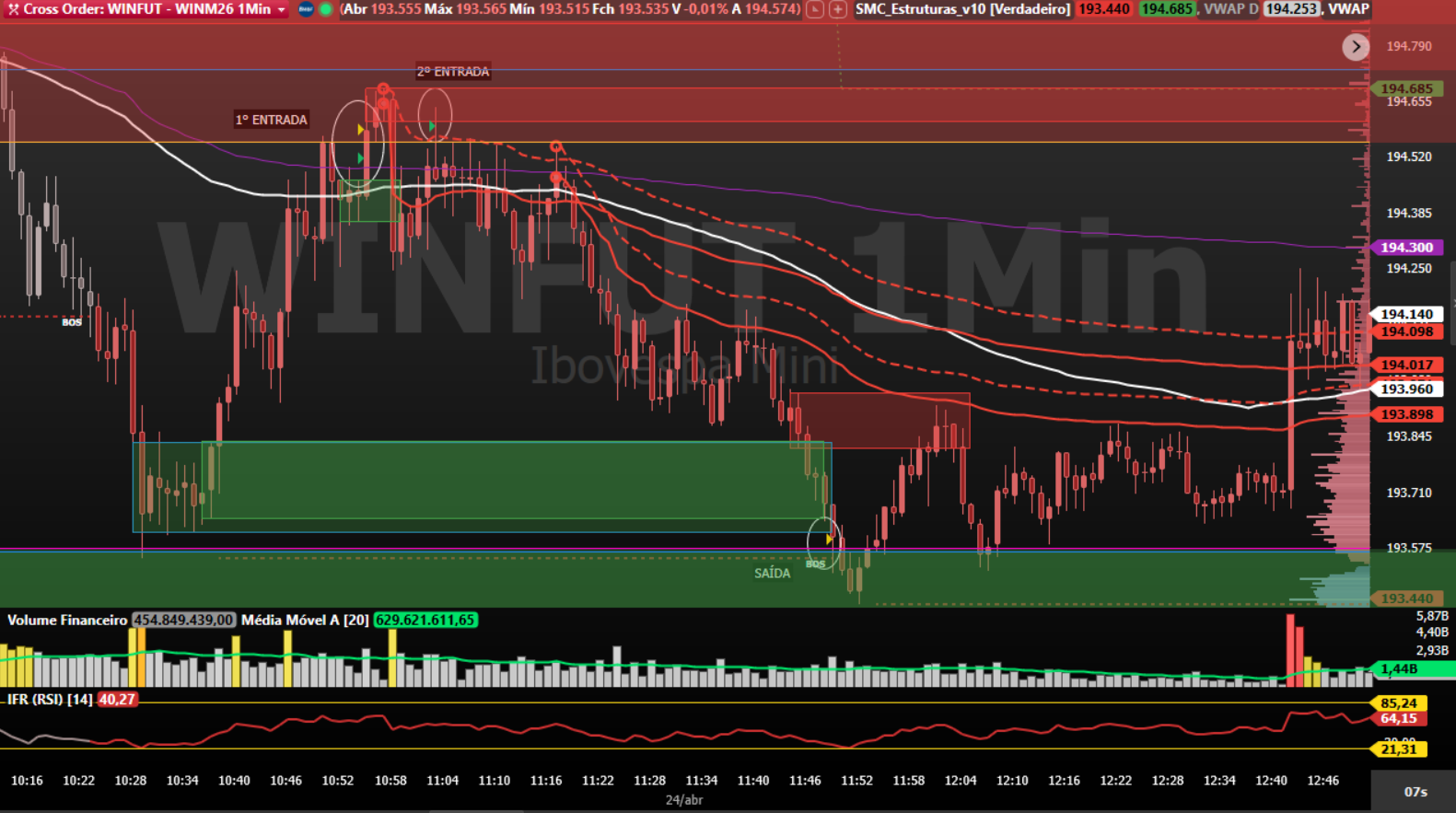Select the Média Móvel A [20] label
The height and width of the screenshot is (813, 1456).
[305, 621]
